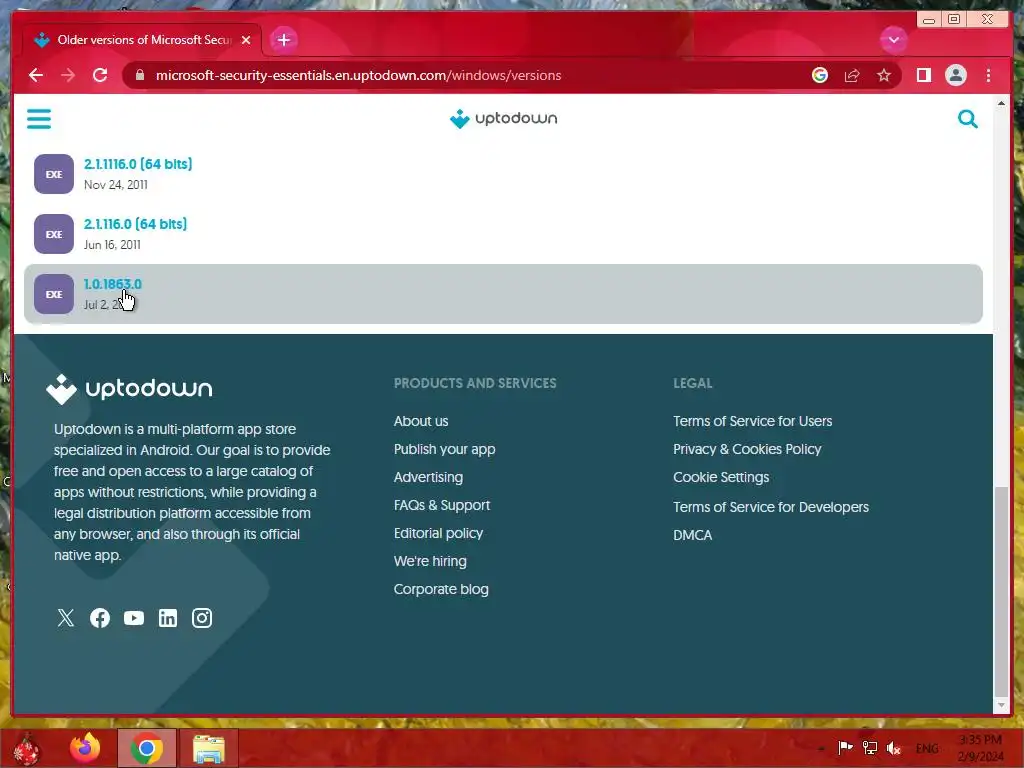Open Uptodown's Facebook page

100,618
